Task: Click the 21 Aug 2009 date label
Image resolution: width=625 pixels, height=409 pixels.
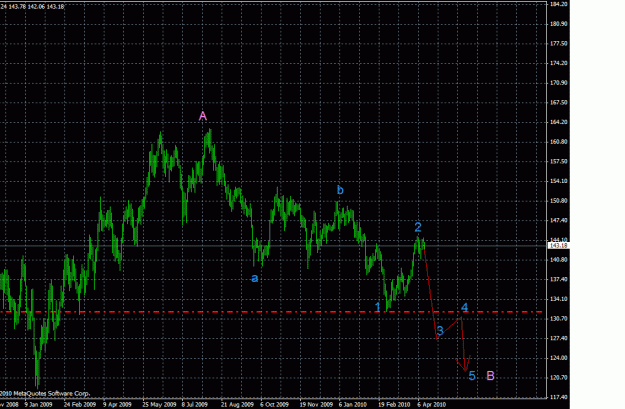Action: 237,405
